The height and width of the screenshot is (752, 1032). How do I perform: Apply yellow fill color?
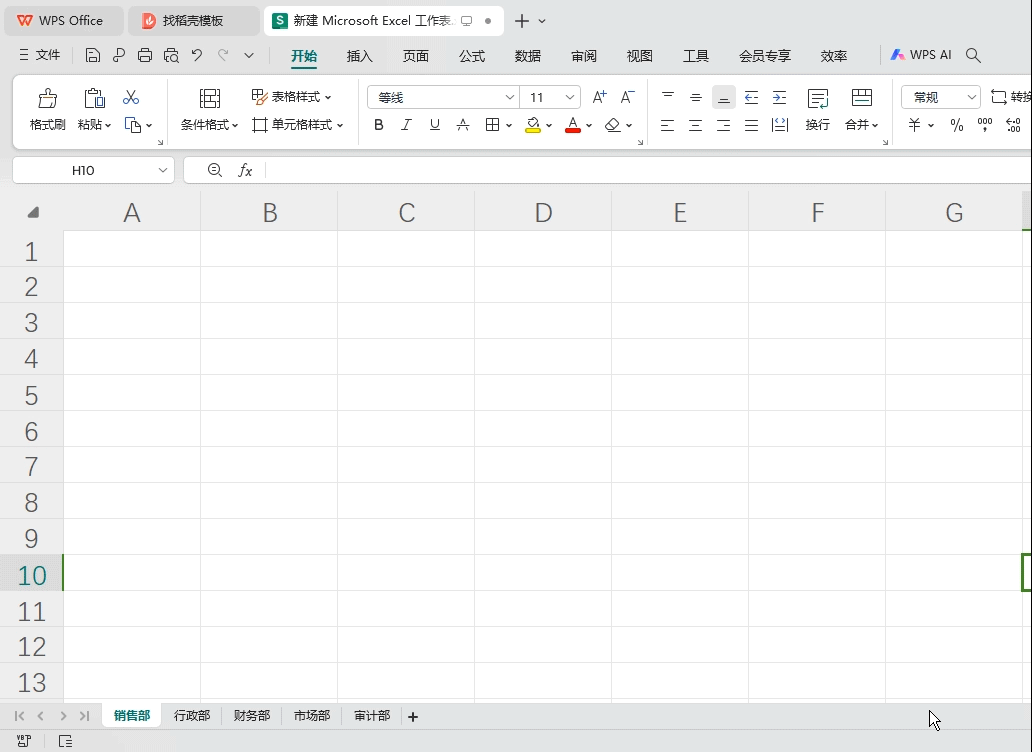click(533, 124)
